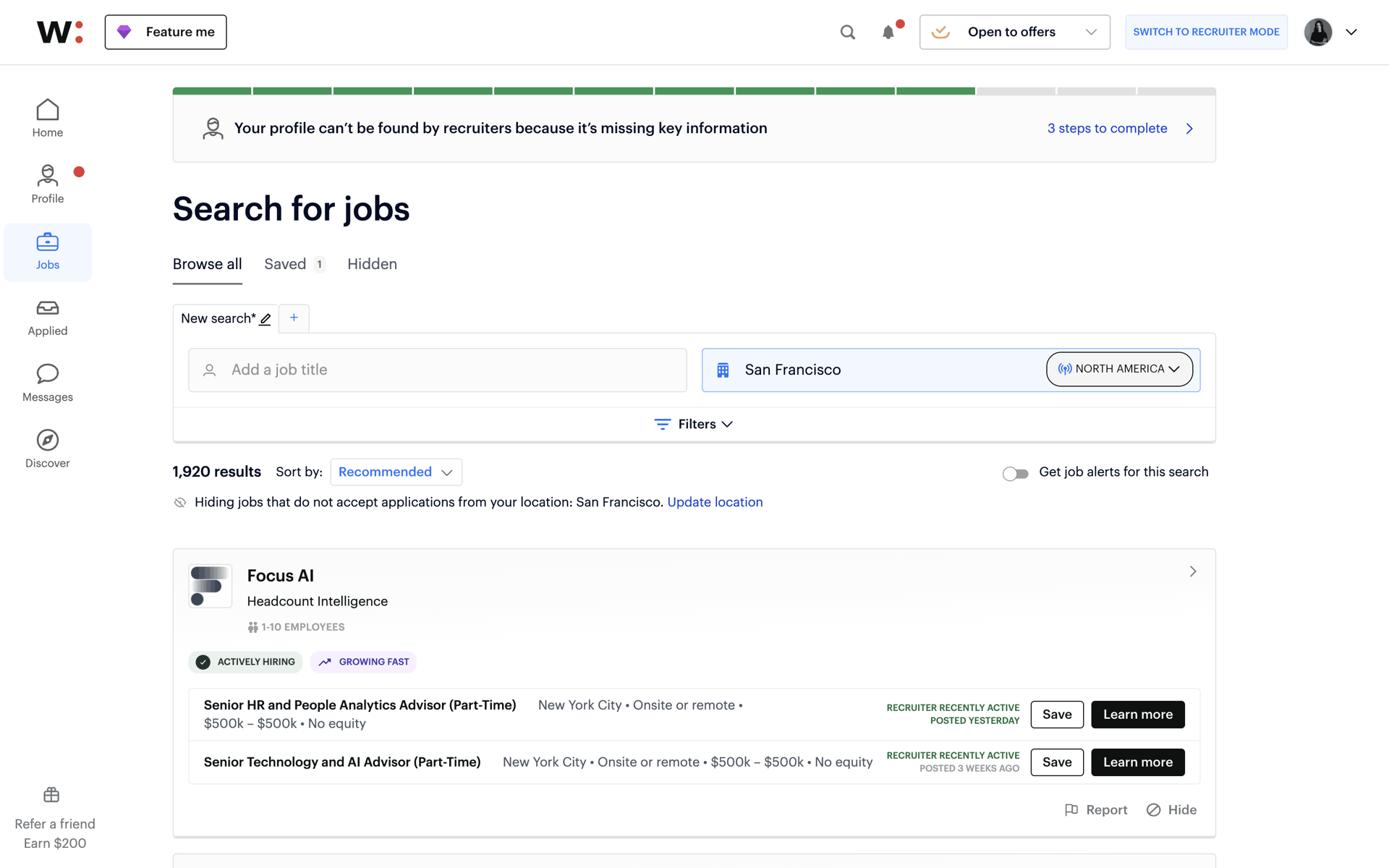Learn more about Senior Technology AI Advisor
The width and height of the screenshot is (1389, 868).
(x=1137, y=762)
